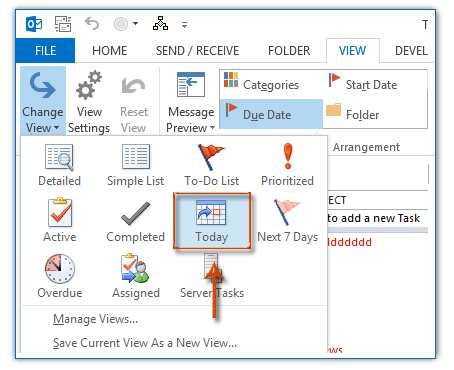
Task: Expand the Customize Quick Access Toolbar arrow
Action: 184,25
